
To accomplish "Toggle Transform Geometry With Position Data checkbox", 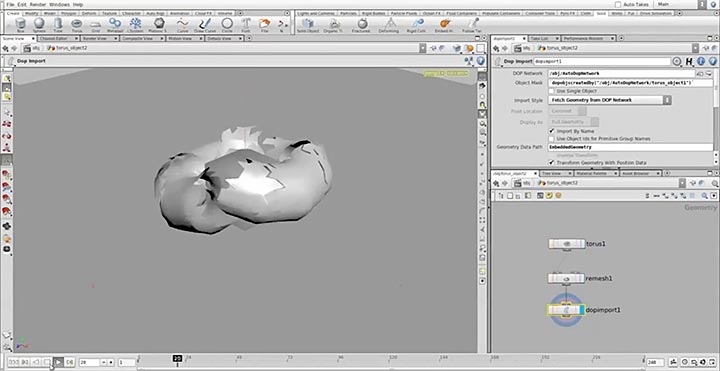I will click(x=551, y=163).
